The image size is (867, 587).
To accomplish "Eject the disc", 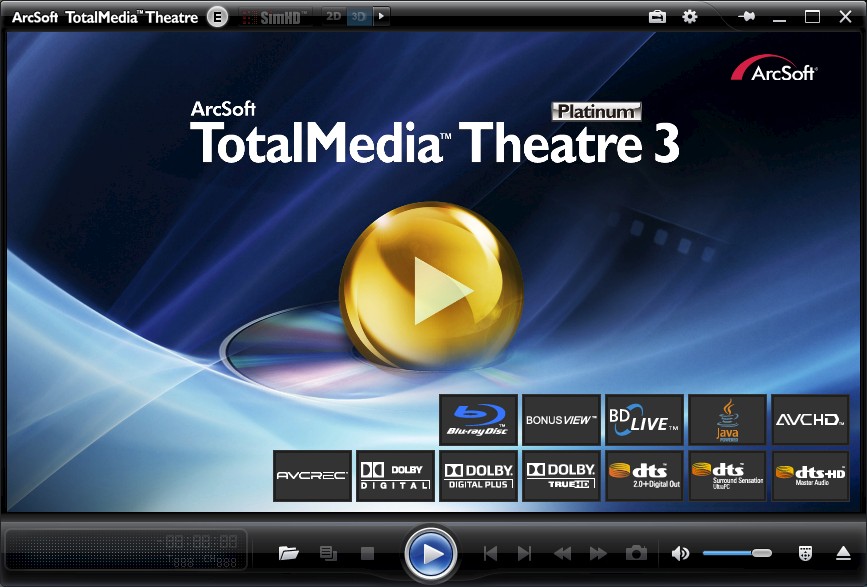I will 843,553.
